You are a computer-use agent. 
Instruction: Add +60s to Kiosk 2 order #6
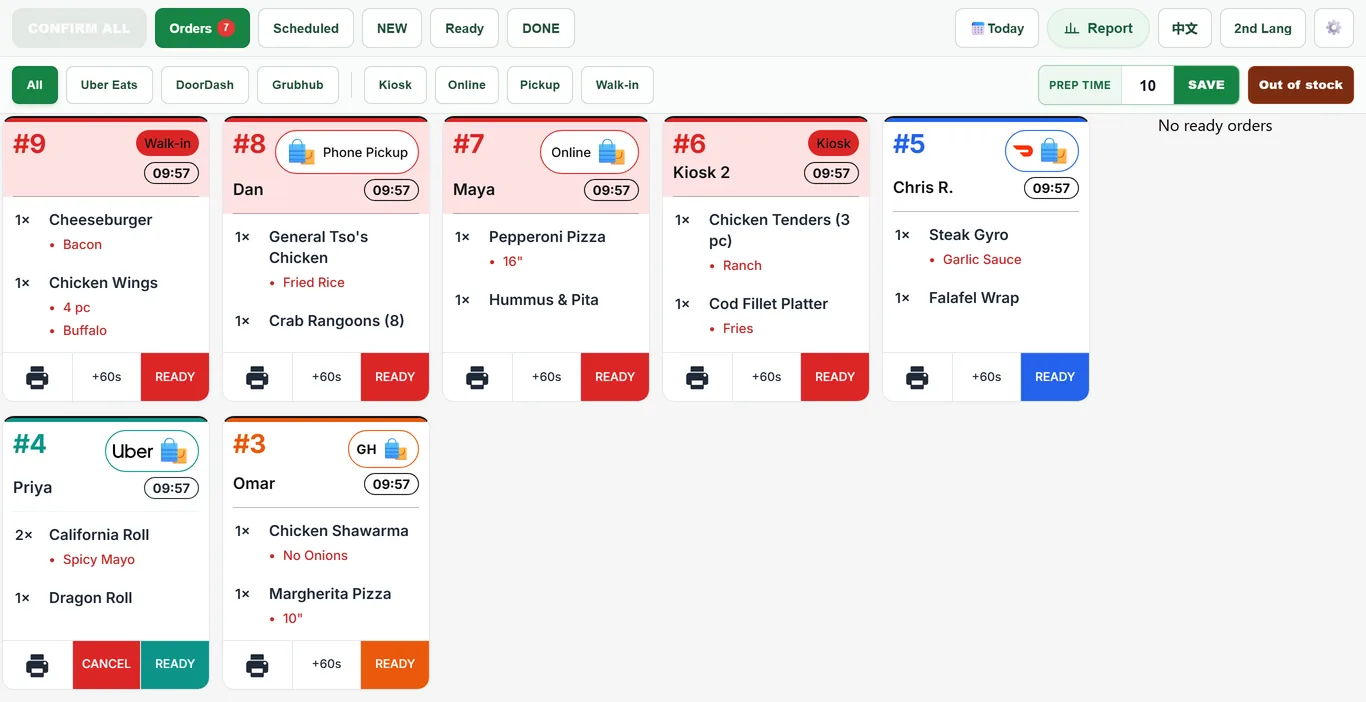click(x=766, y=377)
